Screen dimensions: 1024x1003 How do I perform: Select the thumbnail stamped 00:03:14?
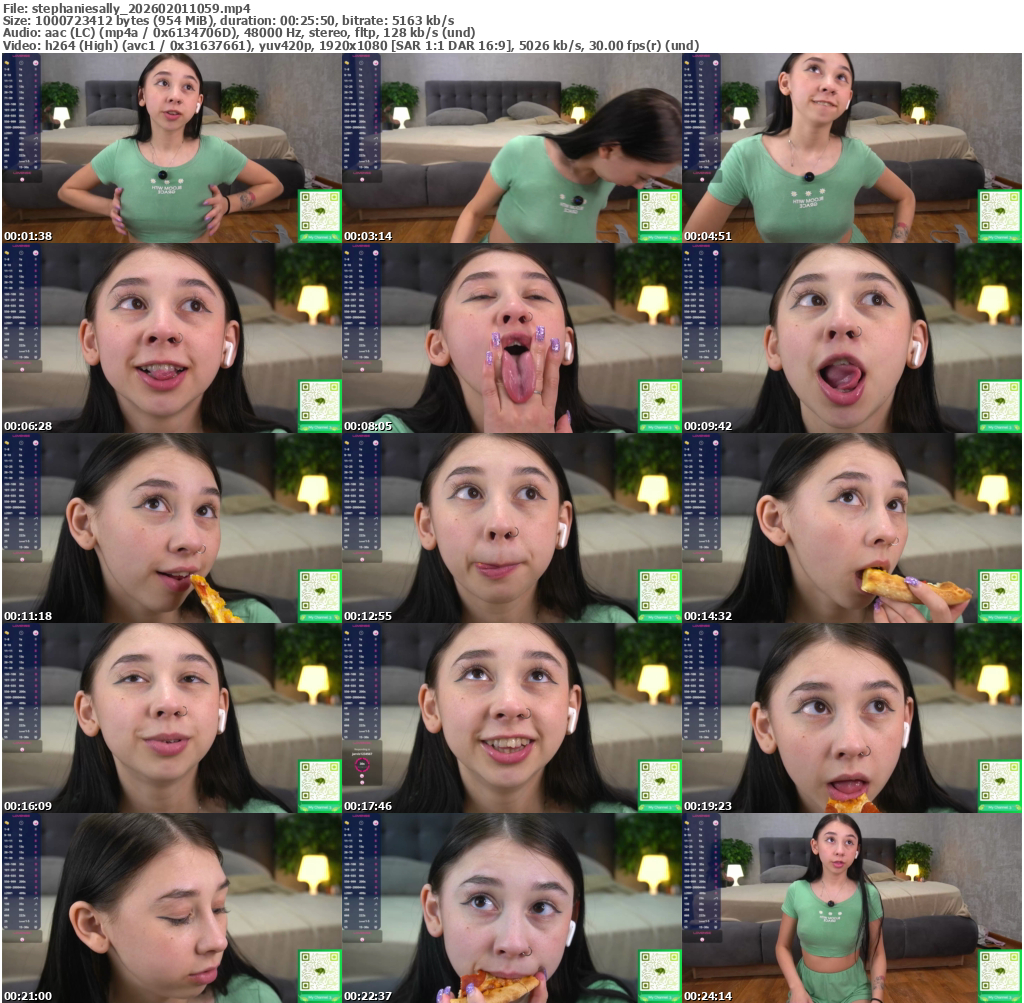pos(511,148)
